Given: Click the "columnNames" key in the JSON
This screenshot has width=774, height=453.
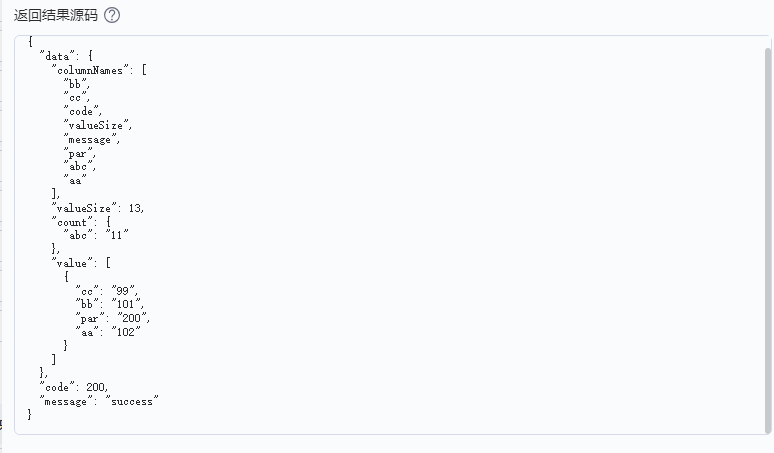Looking at the screenshot, I should 96,70.
